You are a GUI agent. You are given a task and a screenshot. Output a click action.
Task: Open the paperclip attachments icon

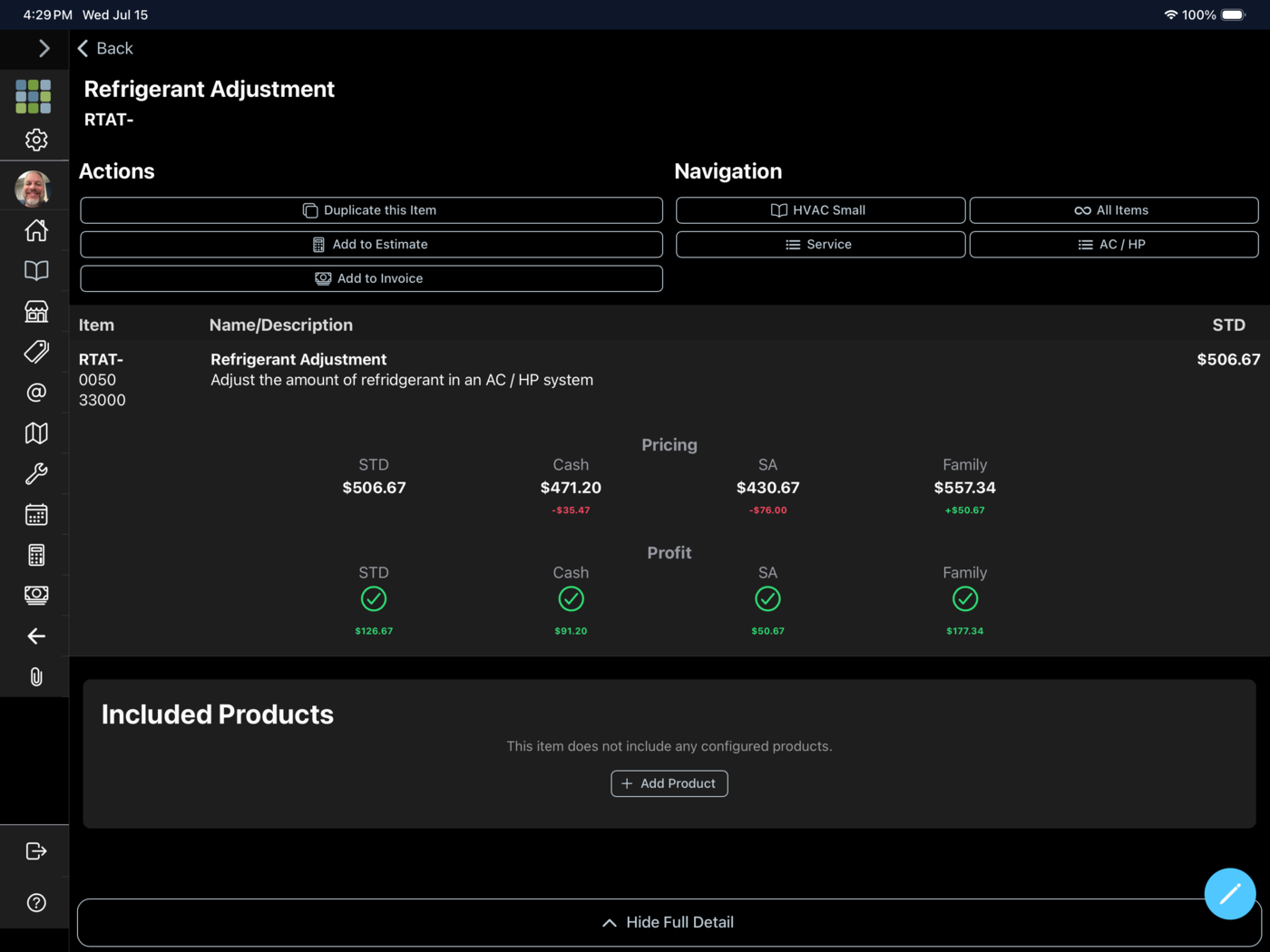(x=36, y=677)
